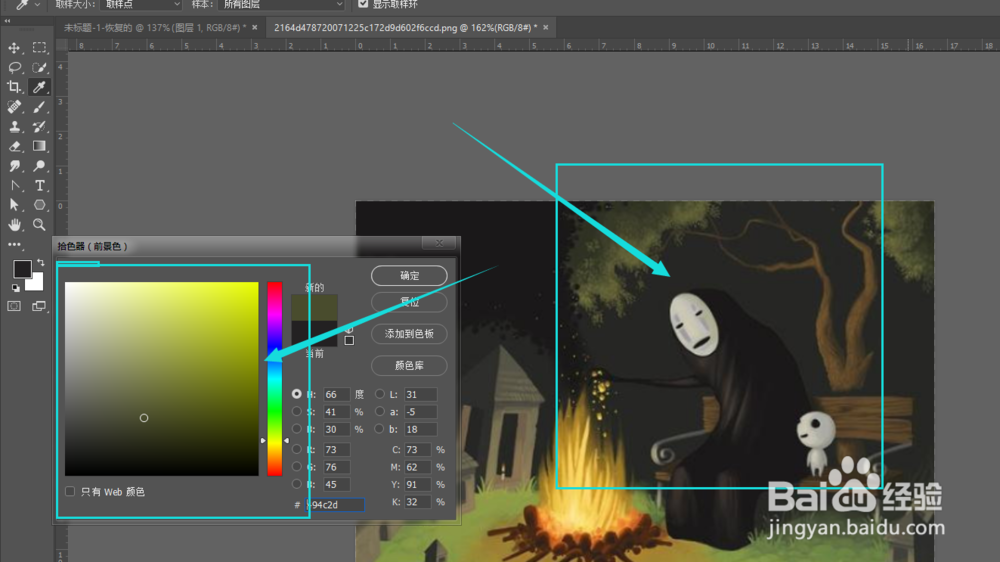Click the L value field showing 31
The width and height of the screenshot is (1000, 562).
[x=421, y=394]
